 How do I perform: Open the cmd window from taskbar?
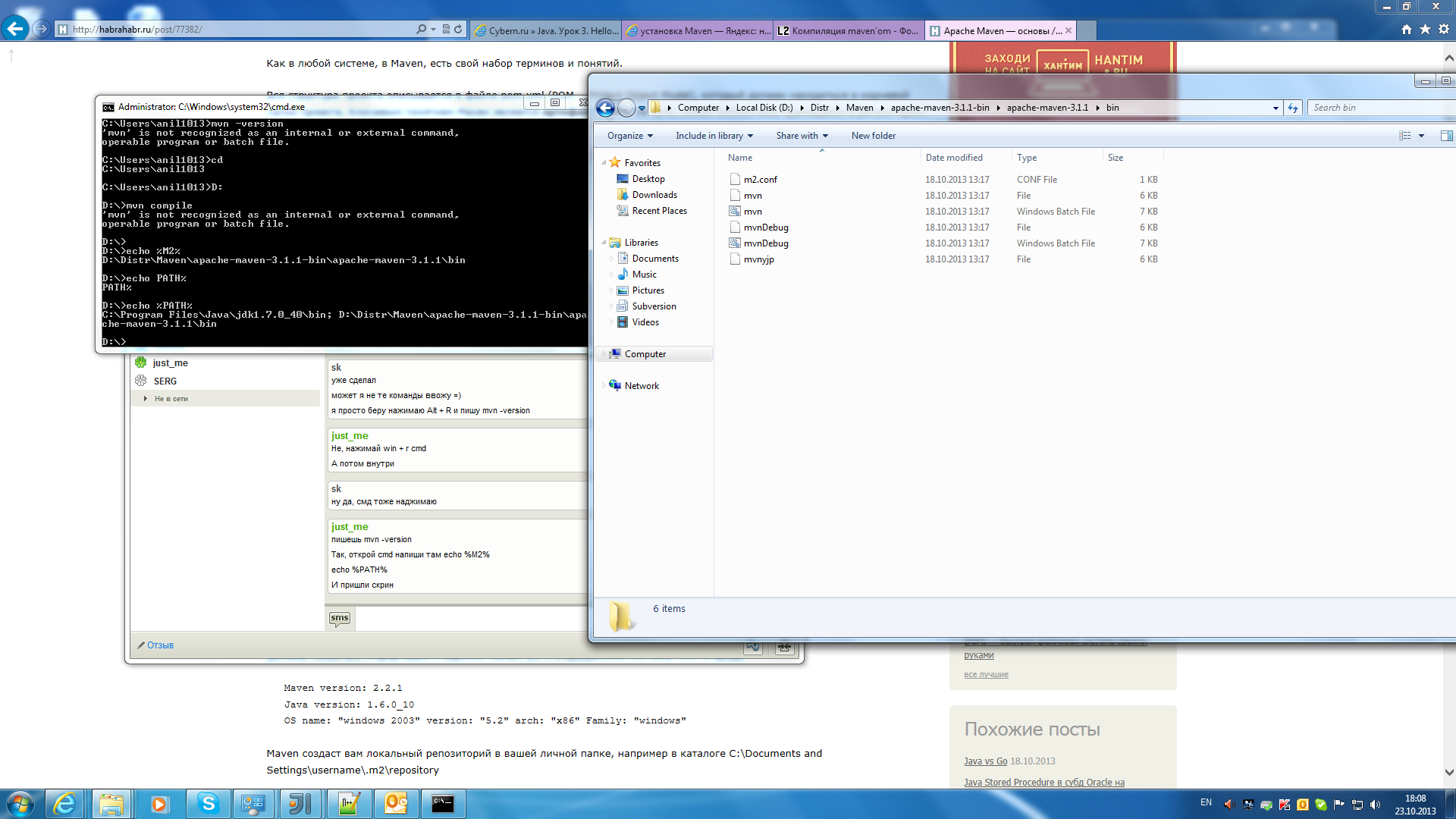point(443,804)
